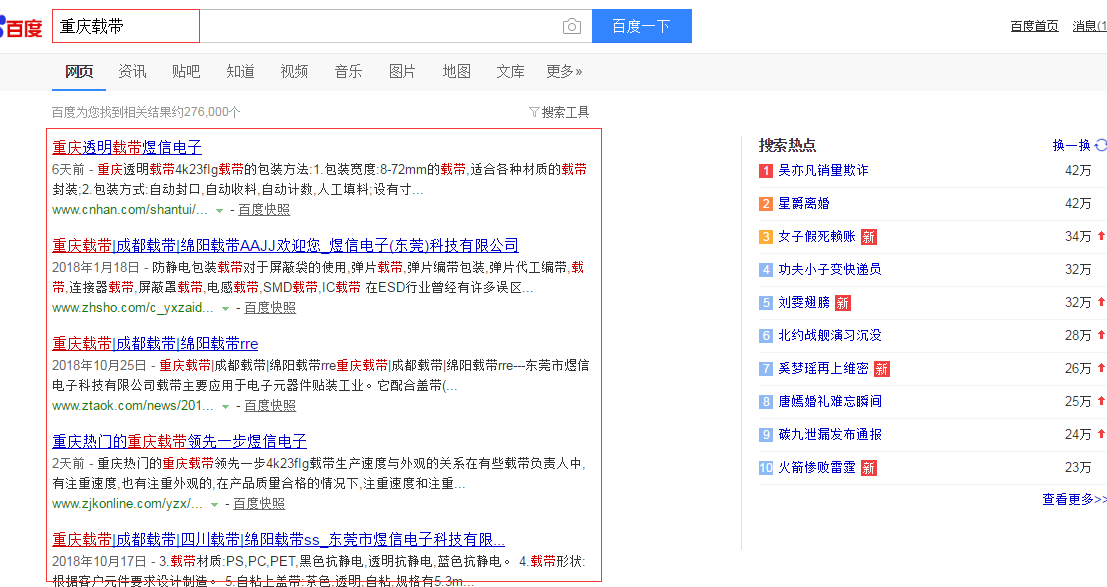Click the camera image search icon
The image size is (1107, 587).
[572, 27]
